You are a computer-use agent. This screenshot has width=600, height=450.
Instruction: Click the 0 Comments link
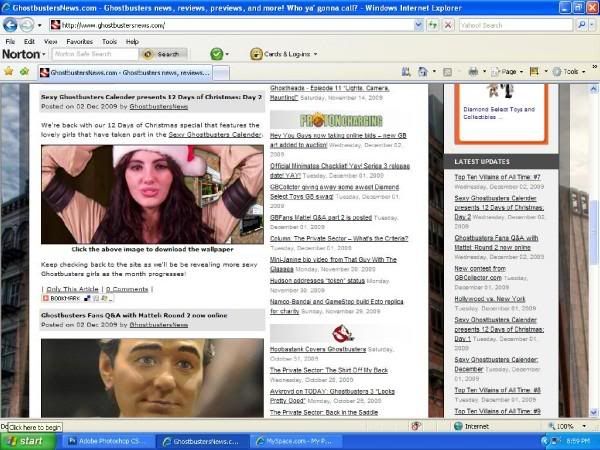(x=127, y=289)
